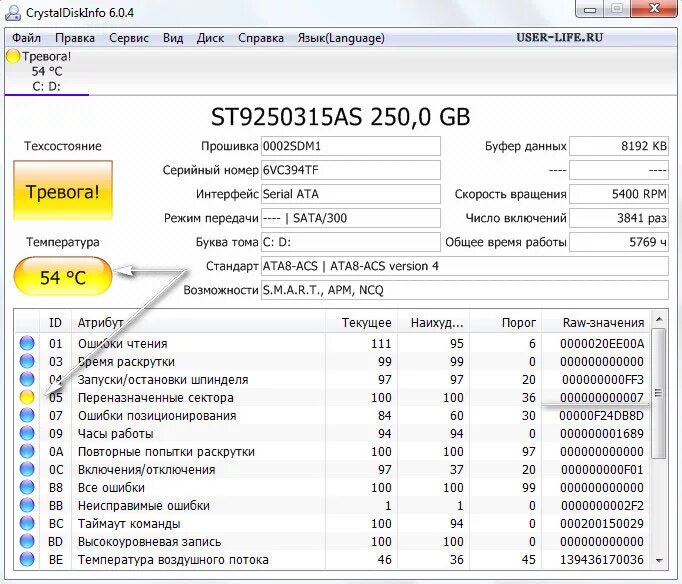
Task: Click the blue status icon for Повторные попытки раскрутки
Action: [x=27, y=451]
